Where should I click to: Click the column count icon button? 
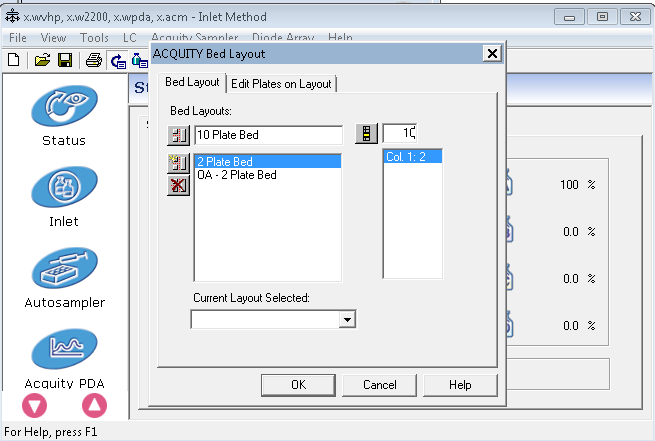coord(366,134)
